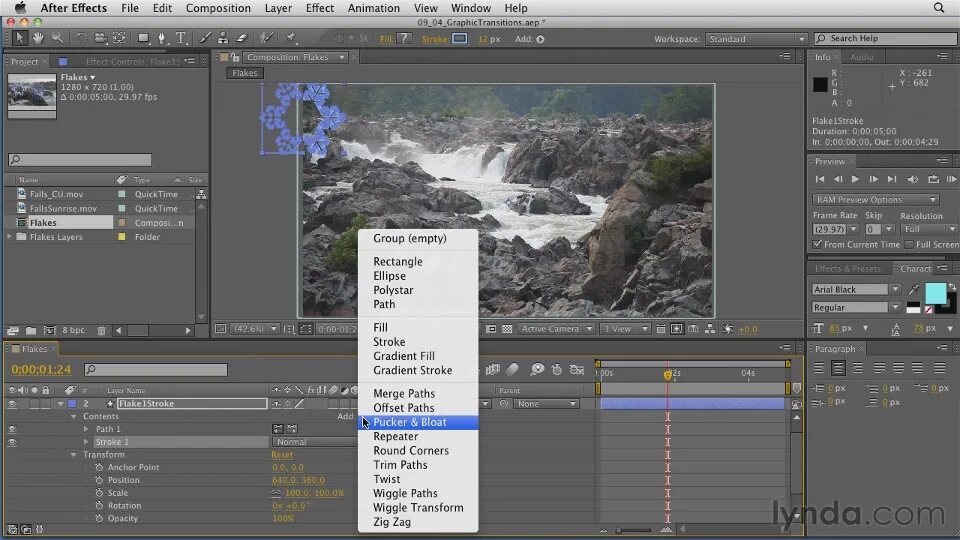
Task: Toggle audio mute in Preview panel
Action: tap(913, 179)
